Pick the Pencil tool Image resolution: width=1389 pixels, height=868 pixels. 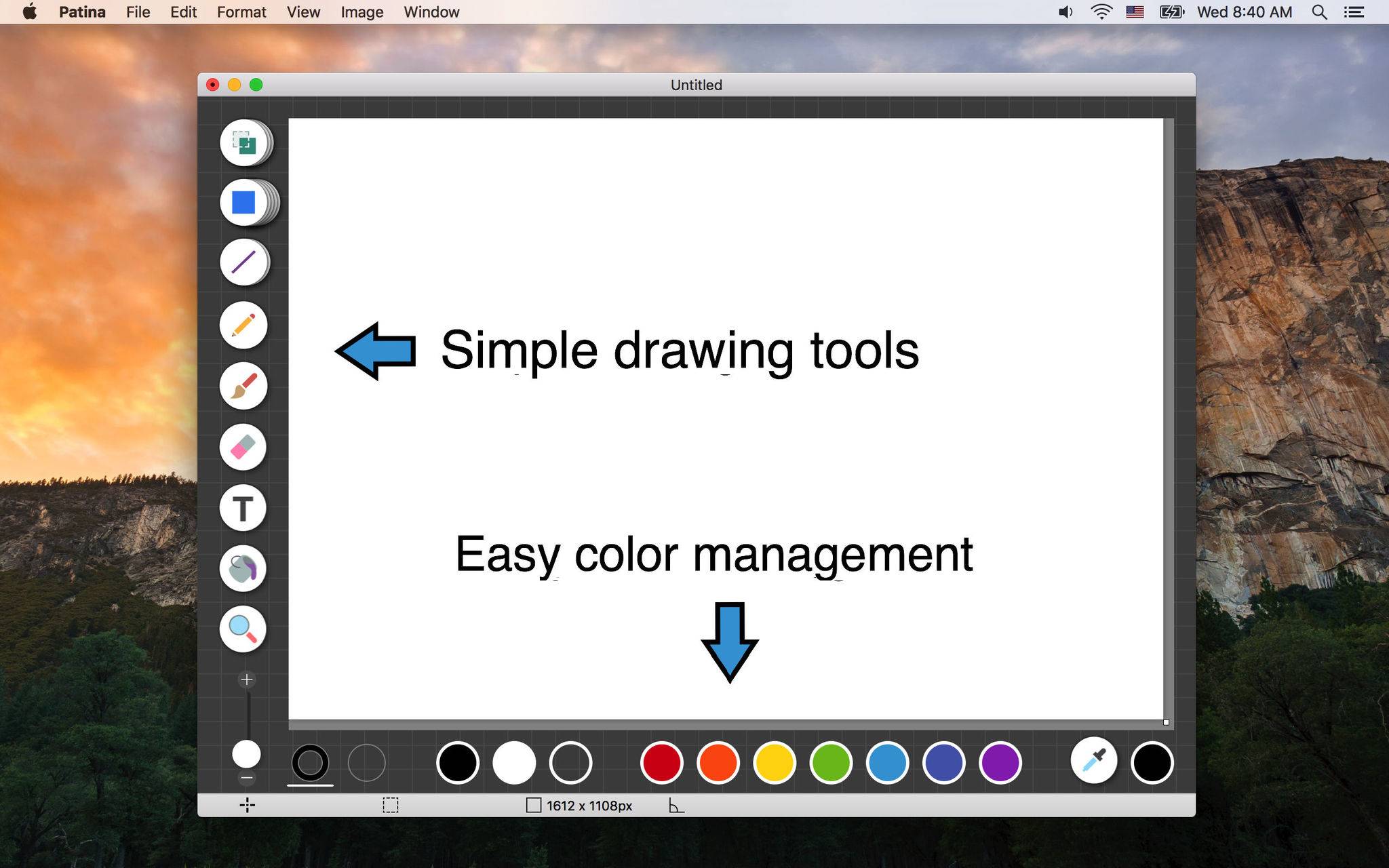tap(243, 325)
